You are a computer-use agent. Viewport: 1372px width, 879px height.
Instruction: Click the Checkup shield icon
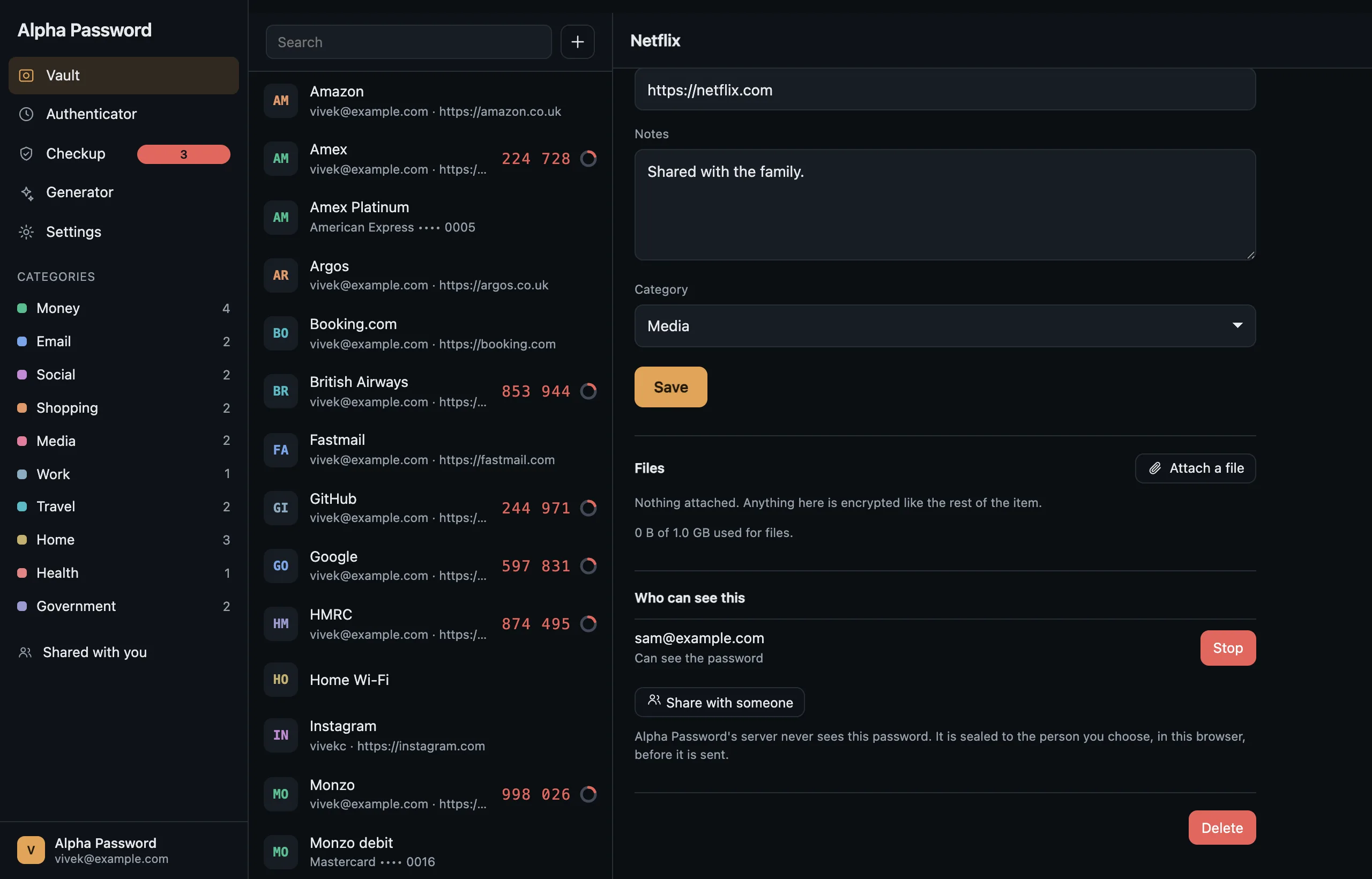pyautogui.click(x=26, y=153)
